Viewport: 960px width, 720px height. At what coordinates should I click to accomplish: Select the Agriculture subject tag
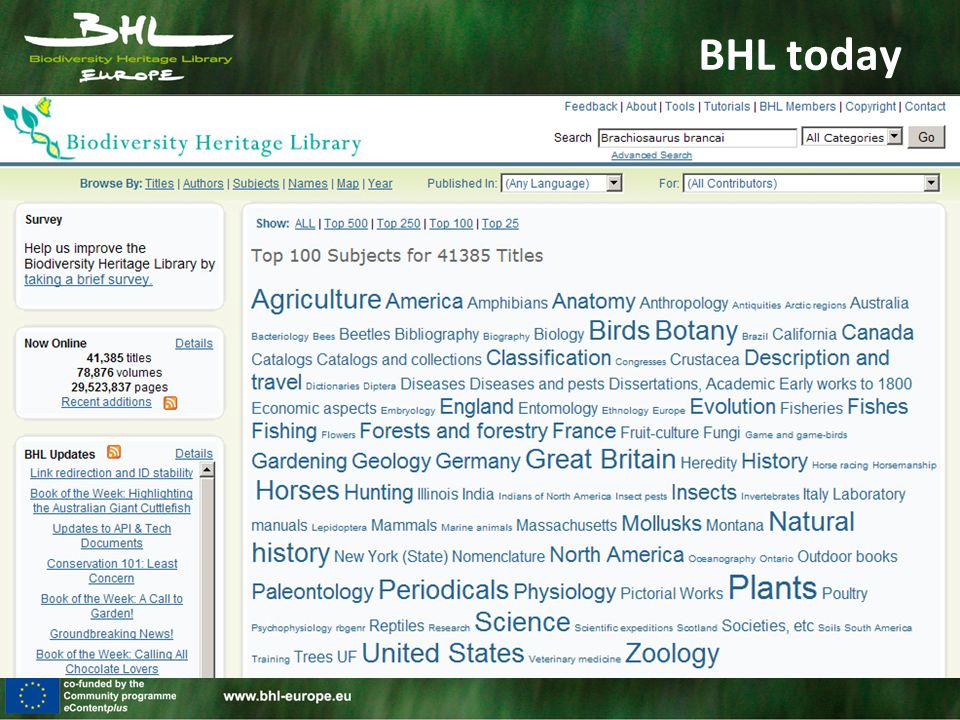tap(316, 300)
